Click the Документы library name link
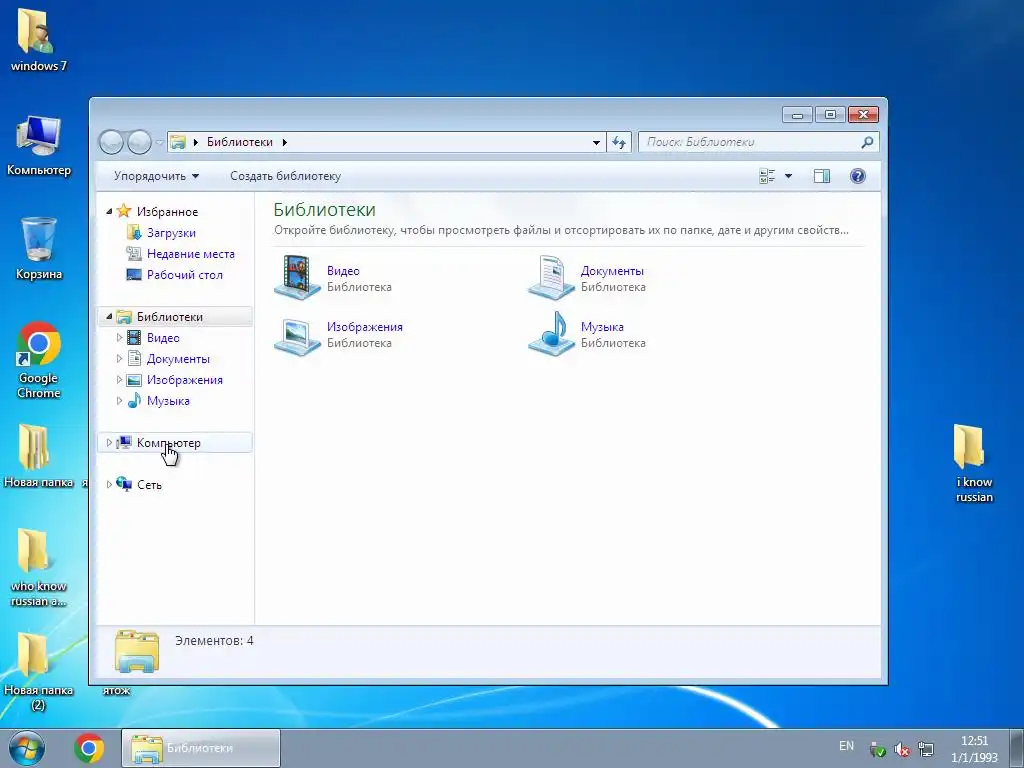 tap(612, 270)
